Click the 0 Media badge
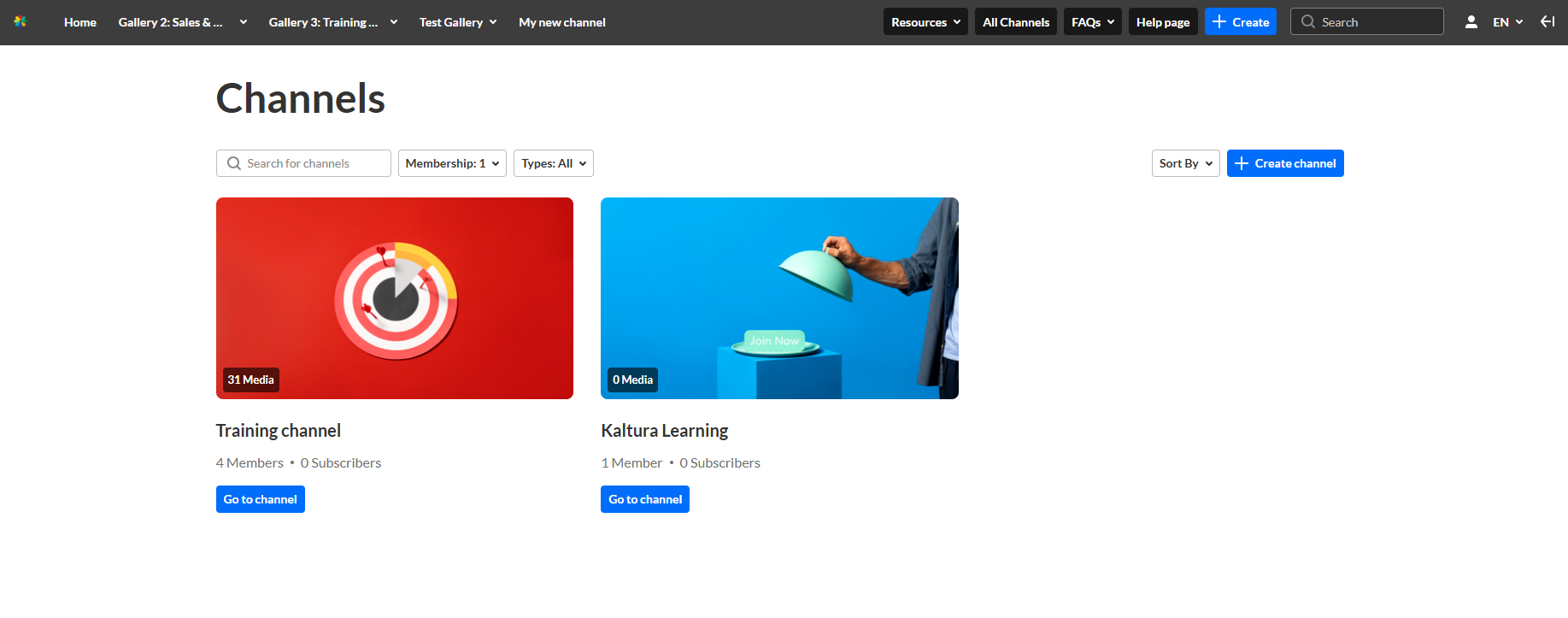The width and height of the screenshot is (1568, 618). (633, 380)
